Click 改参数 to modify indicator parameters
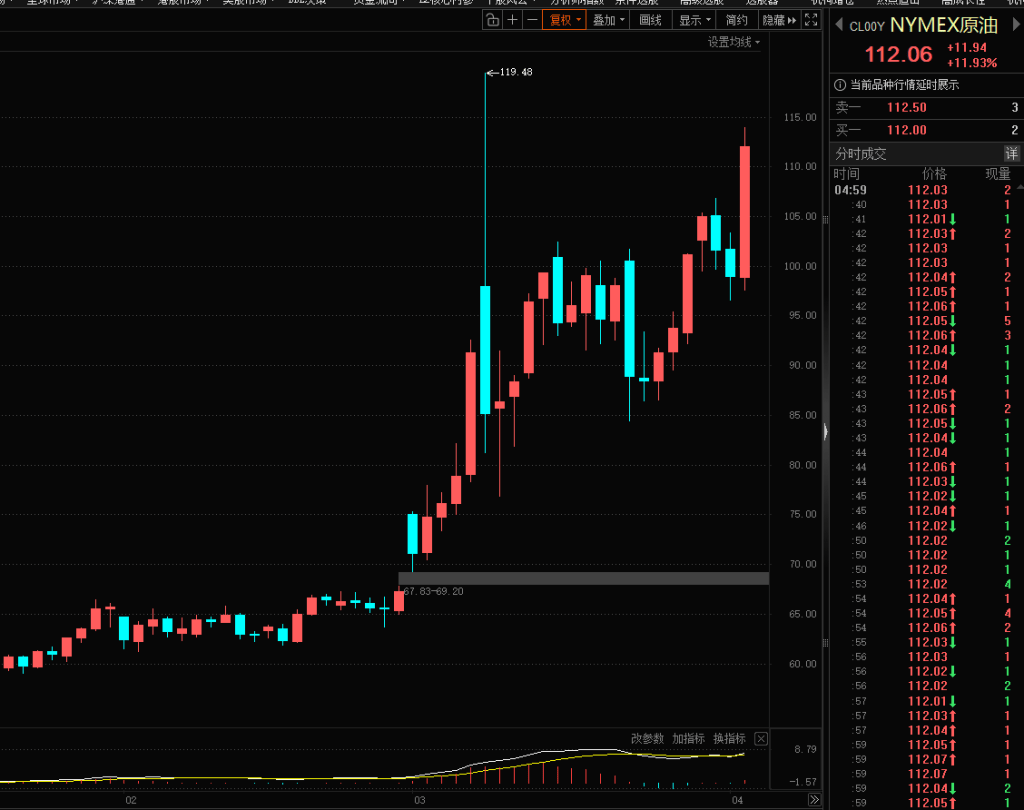 pos(647,739)
